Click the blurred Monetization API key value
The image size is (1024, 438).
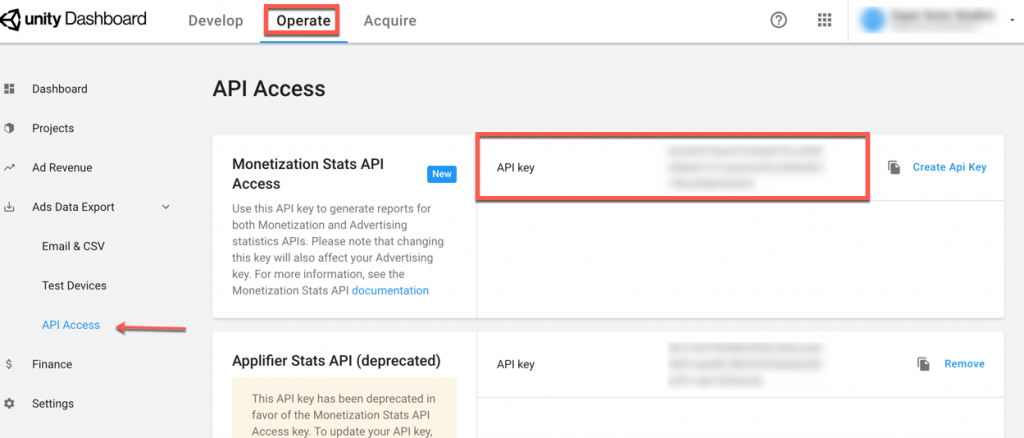click(x=744, y=168)
